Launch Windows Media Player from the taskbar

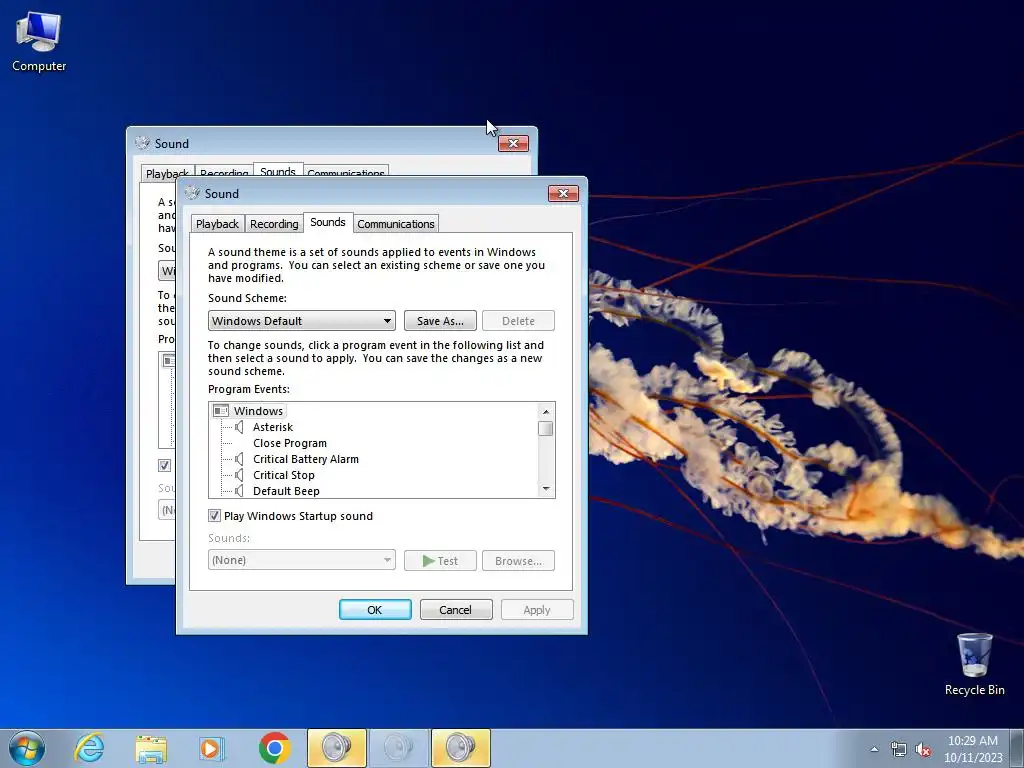(212, 748)
